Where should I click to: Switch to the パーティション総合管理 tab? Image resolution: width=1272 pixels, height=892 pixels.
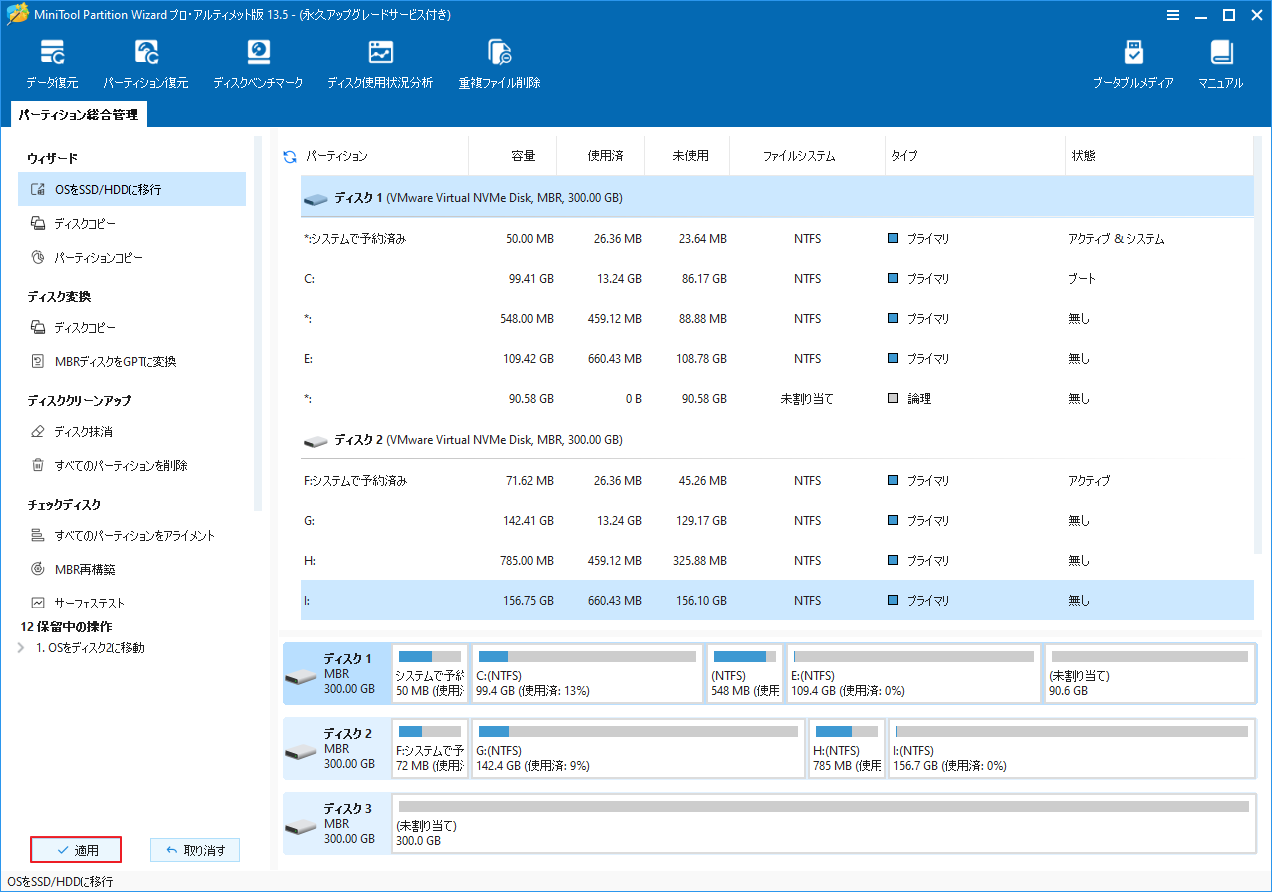[x=77, y=114]
